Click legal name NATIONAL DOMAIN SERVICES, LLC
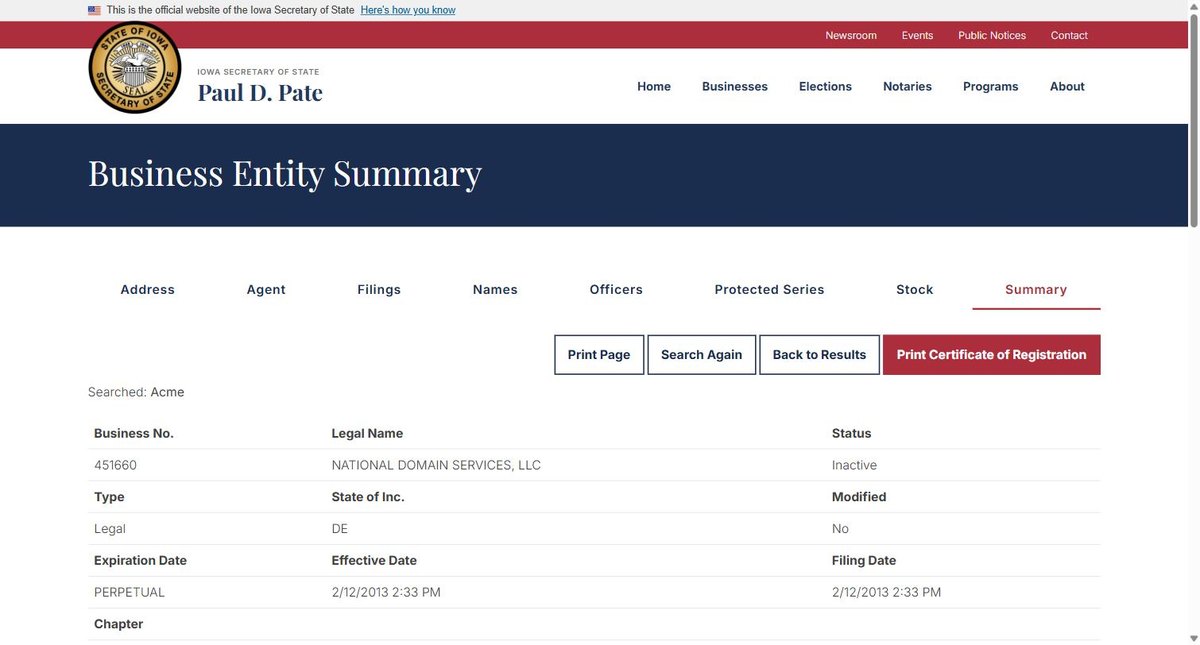1200x645 pixels. point(436,465)
